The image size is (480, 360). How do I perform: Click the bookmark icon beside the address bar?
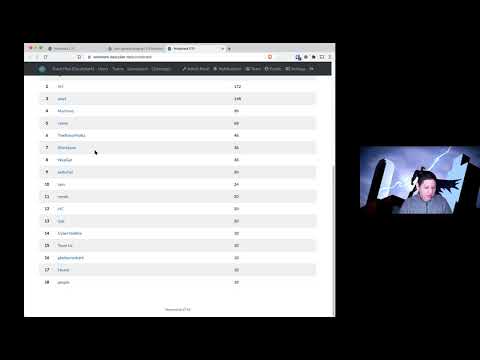79,57
